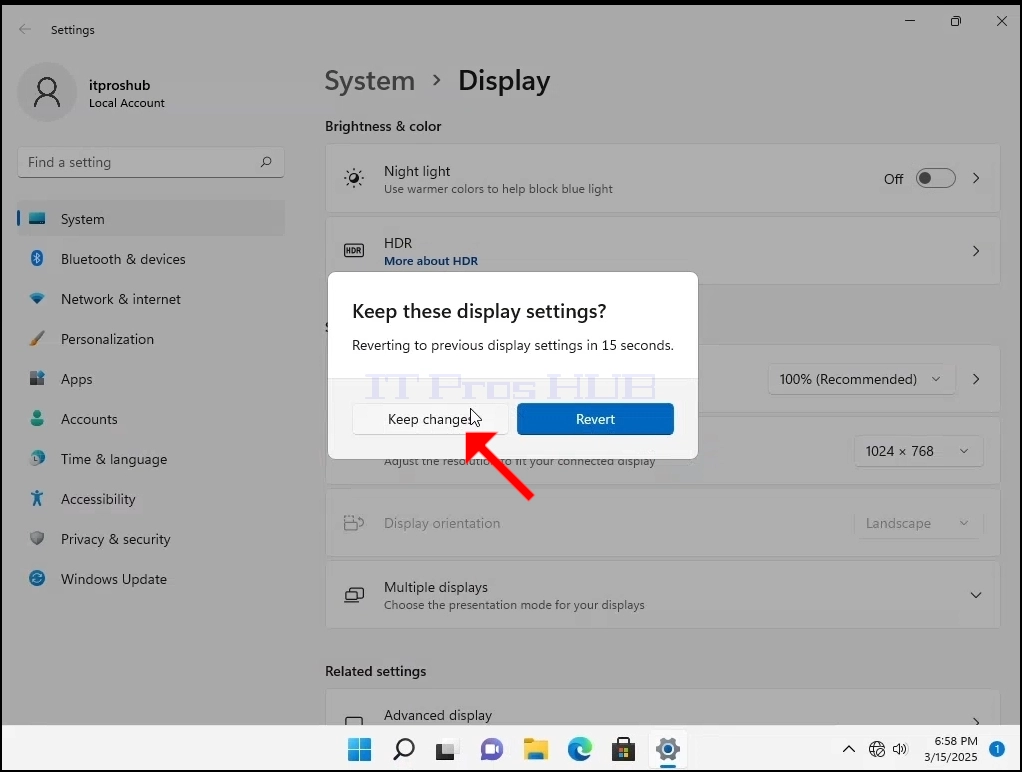Image resolution: width=1022 pixels, height=772 pixels.
Task: Open the clock showing 6:58 PM
Action: coord(950,749)
